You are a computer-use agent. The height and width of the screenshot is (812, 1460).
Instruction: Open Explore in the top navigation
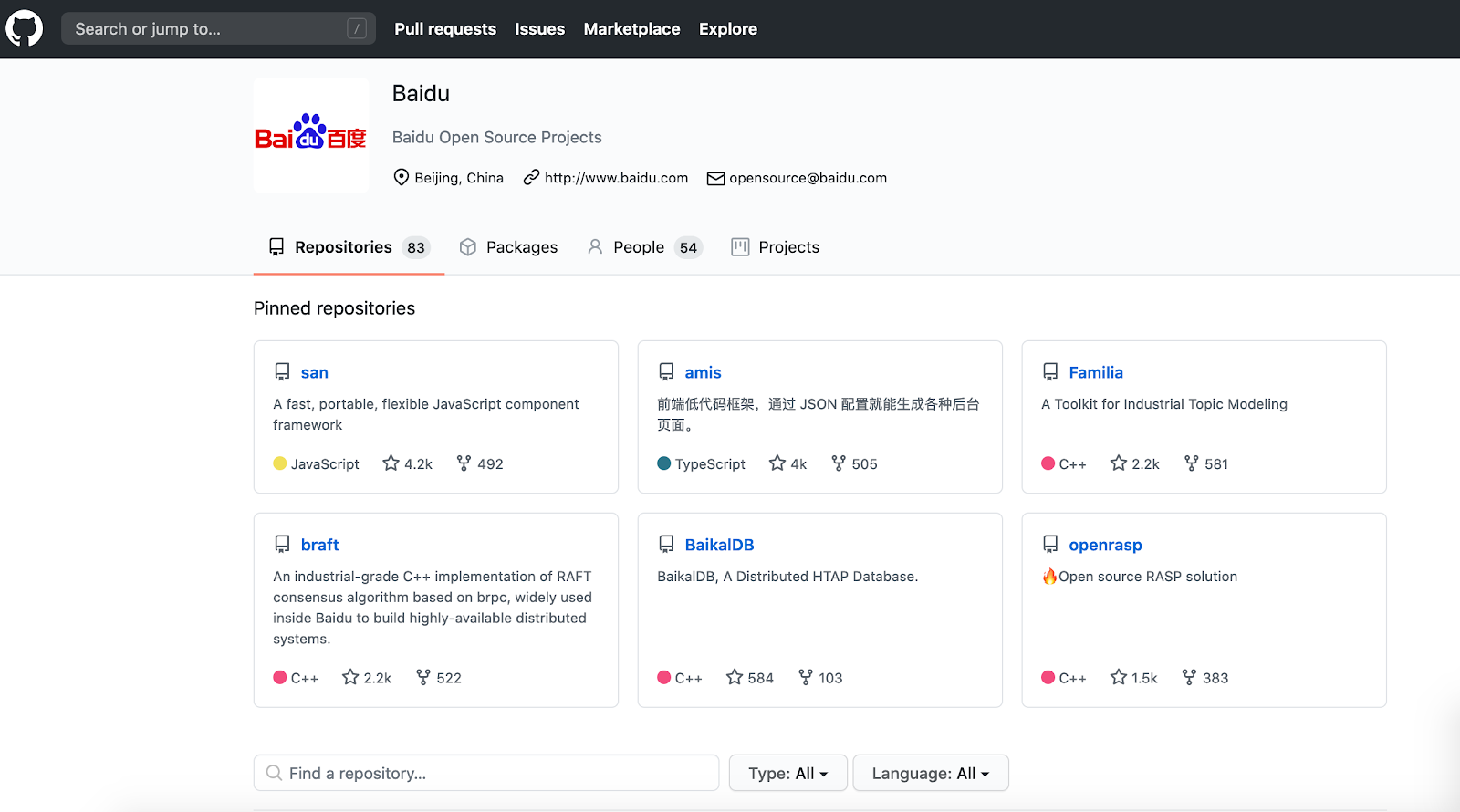click(x=728, y=29)
